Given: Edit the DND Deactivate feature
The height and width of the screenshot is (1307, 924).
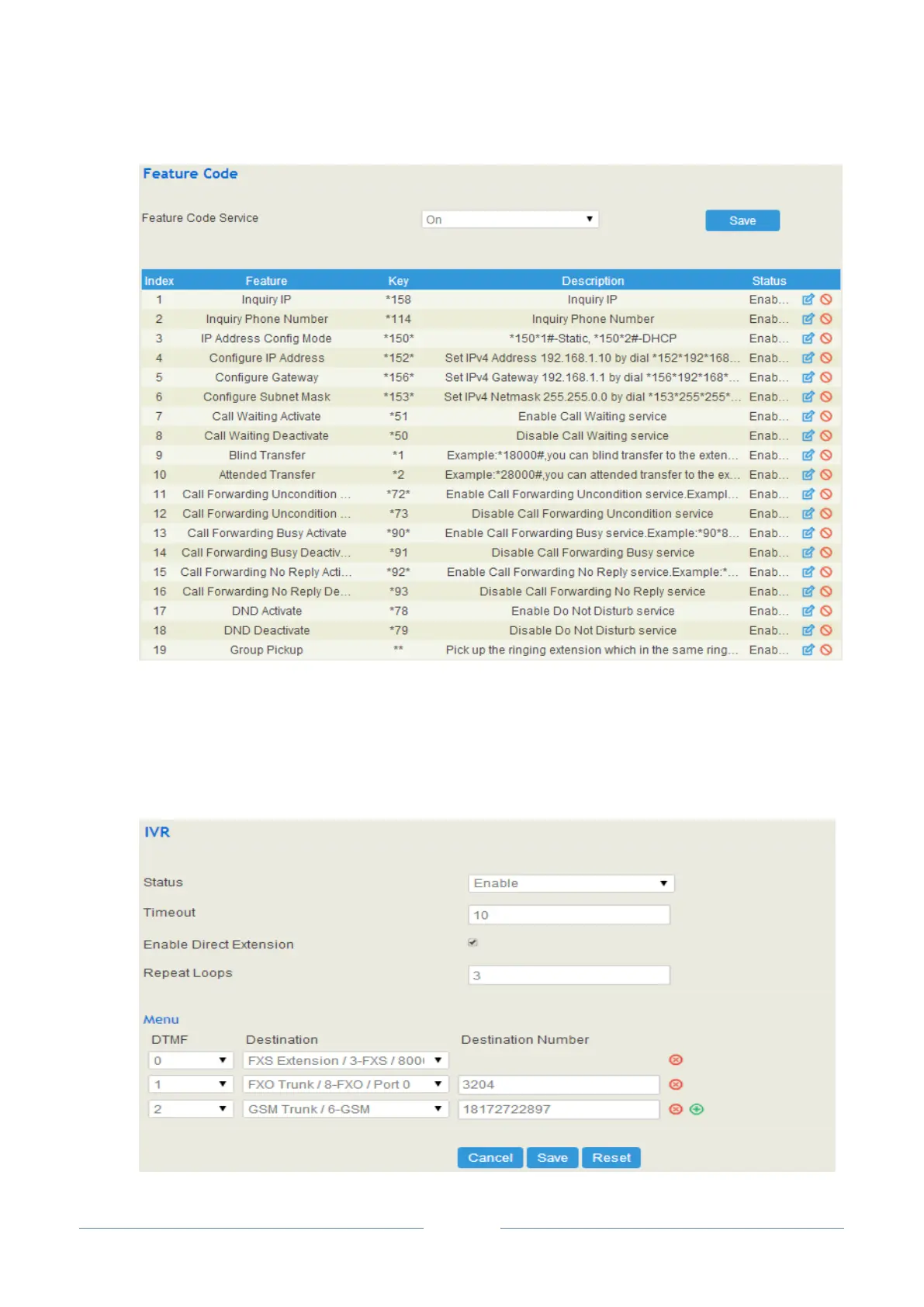Looking at the screenshot, I should tap(808, 630).
